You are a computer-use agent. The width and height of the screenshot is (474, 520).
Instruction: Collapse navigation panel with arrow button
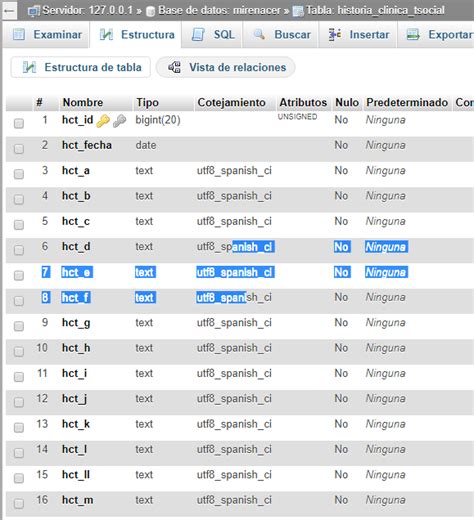click(x=9, y=11)
